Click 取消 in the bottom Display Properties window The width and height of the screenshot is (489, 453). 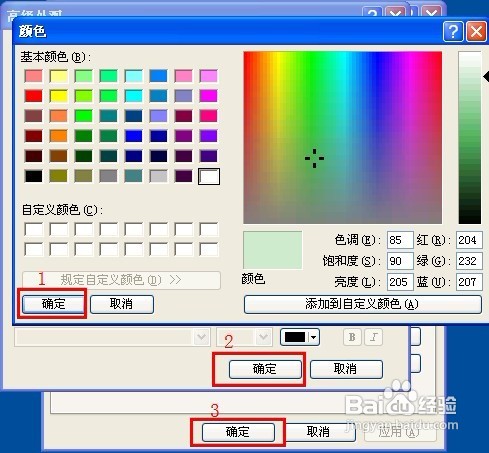[318, 432]
